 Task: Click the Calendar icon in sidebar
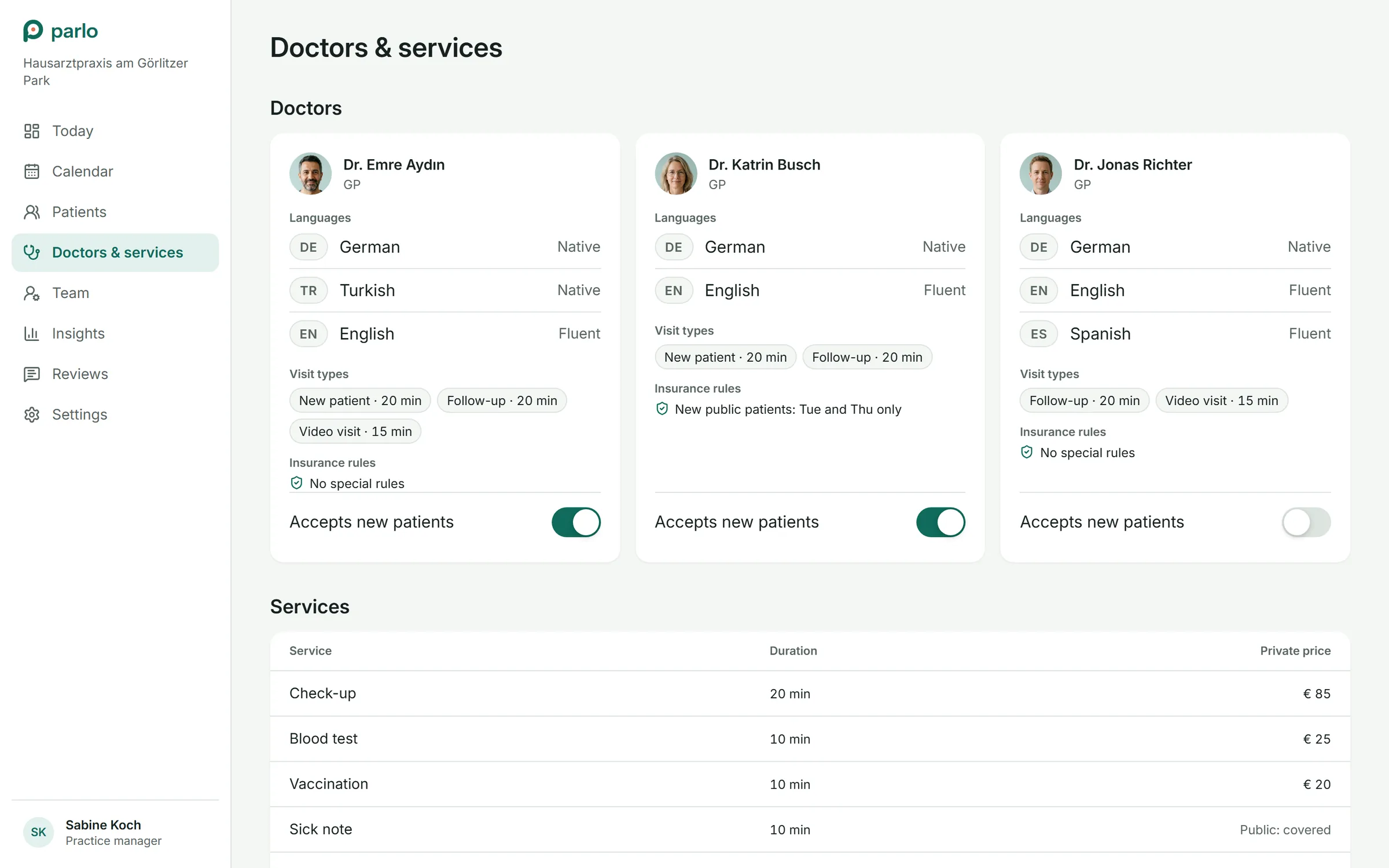pos(32,172)
